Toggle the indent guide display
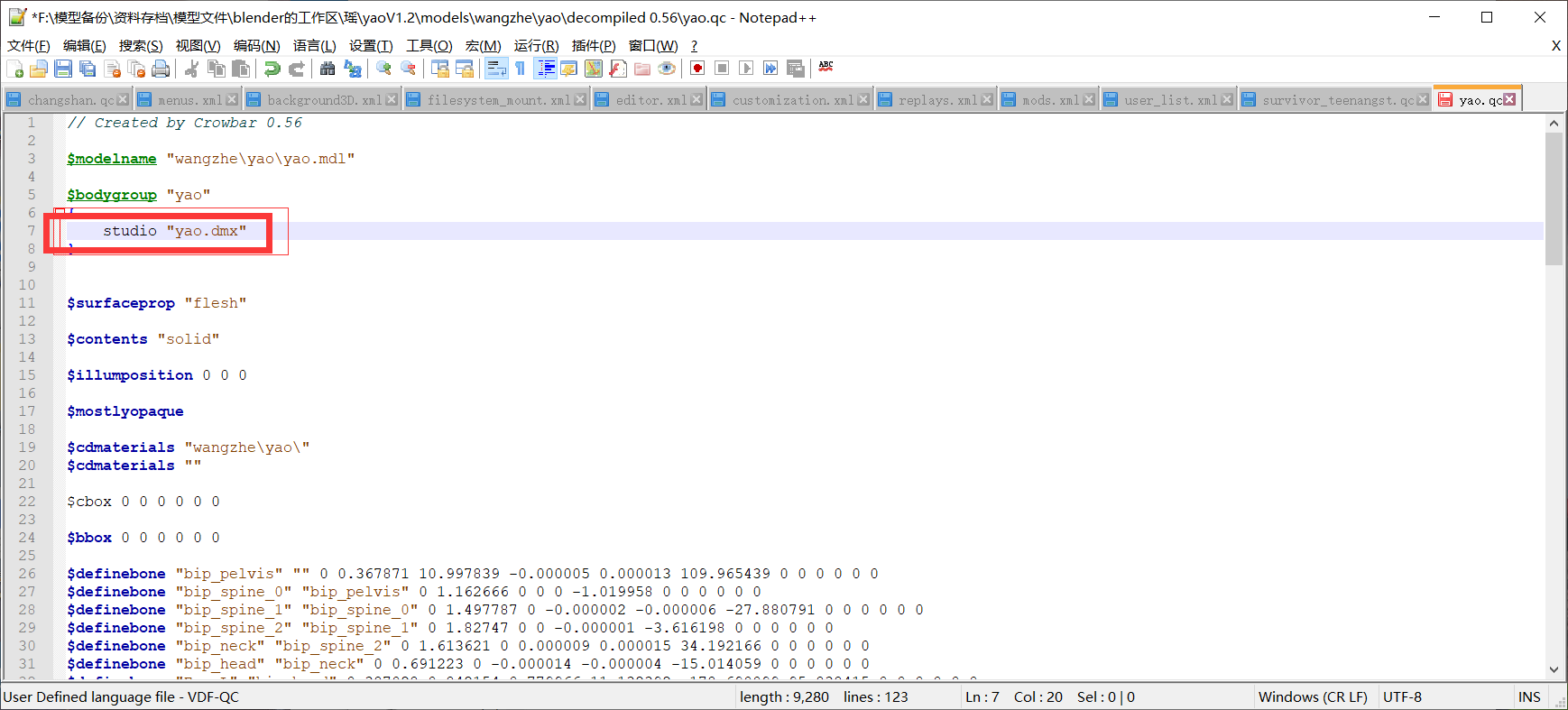Viewport: 1568px width, 710px height. click(x=546, y=69)
